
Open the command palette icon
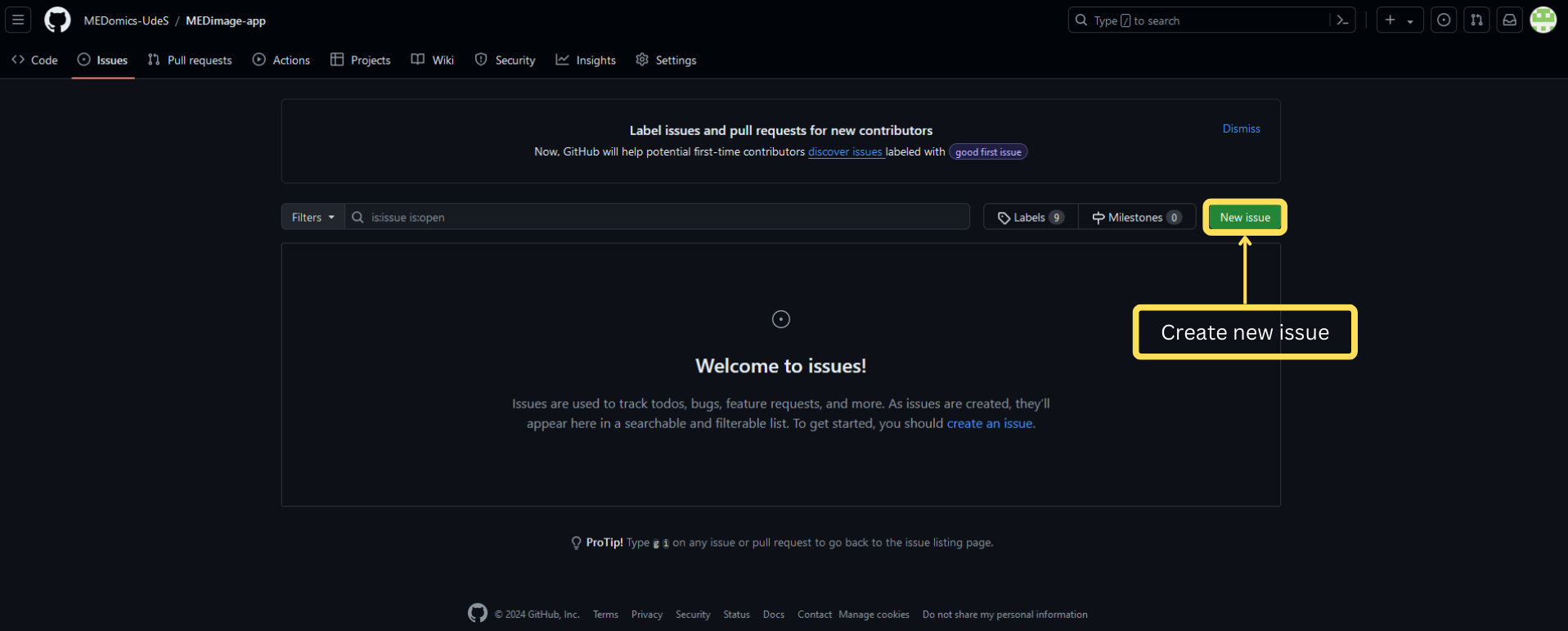[x=1342, y=20]
